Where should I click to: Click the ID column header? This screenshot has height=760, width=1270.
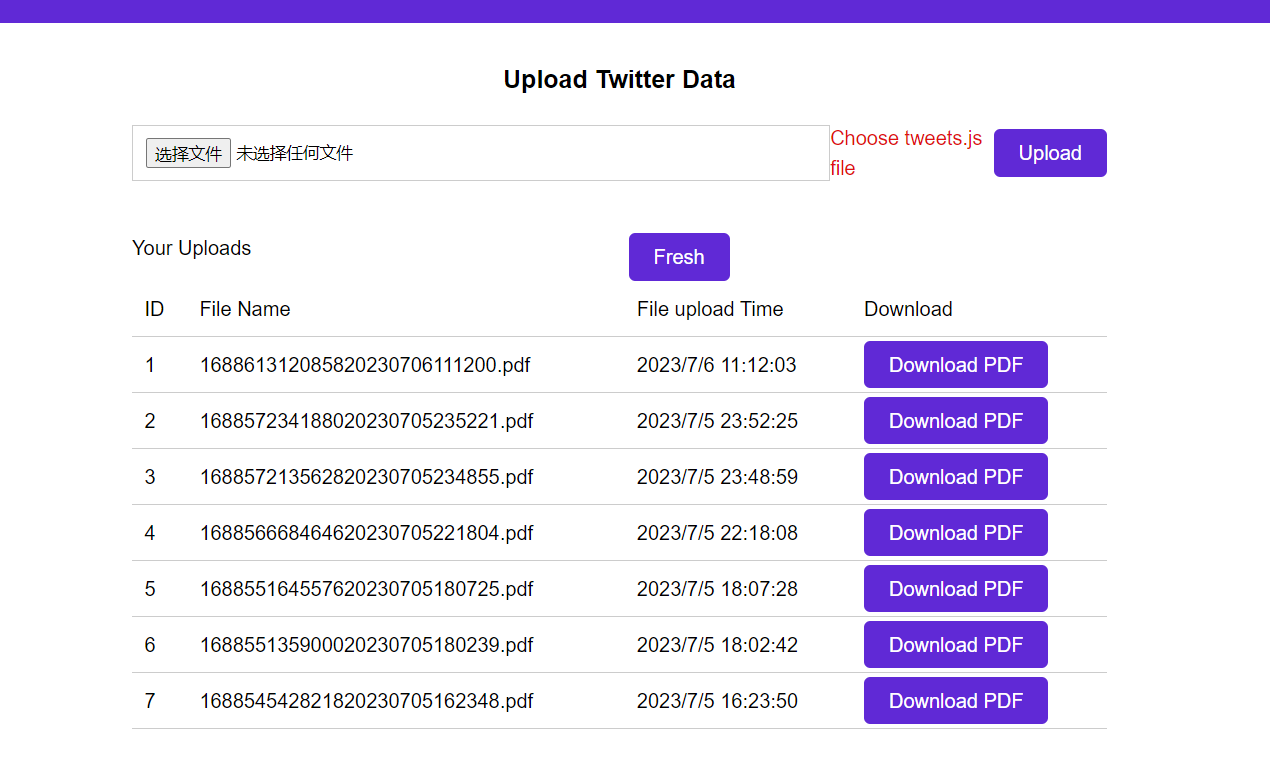tap(154, 309)
